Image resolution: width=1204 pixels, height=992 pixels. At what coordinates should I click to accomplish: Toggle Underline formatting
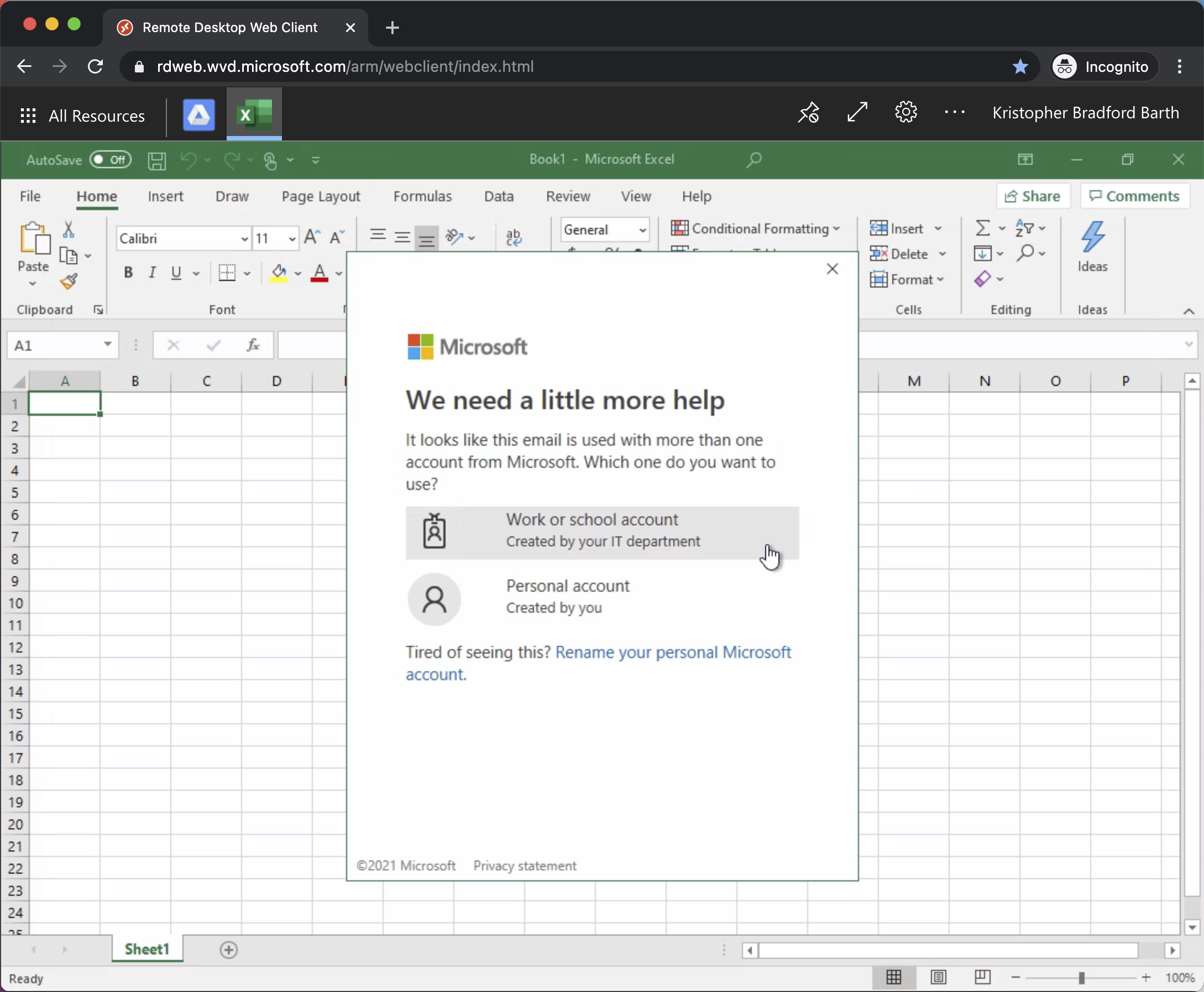coord(176,273)
